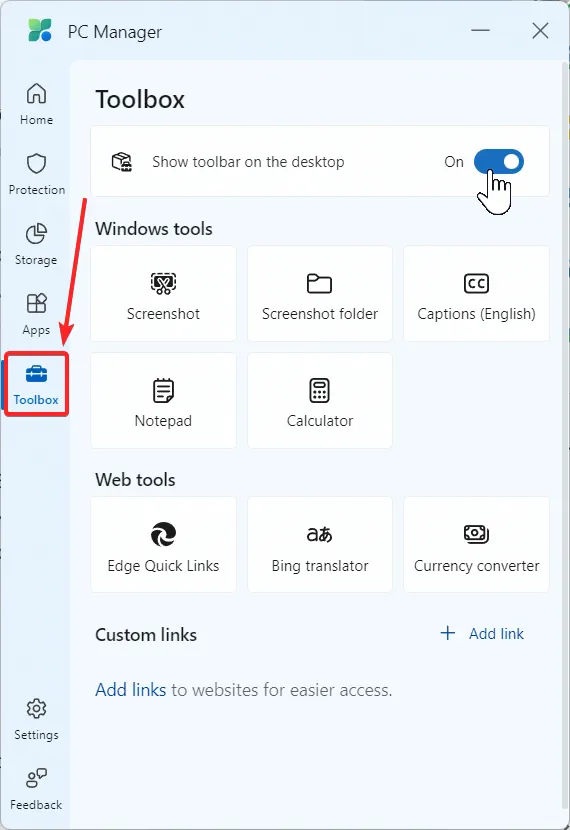
Task: Click the plus icon beside Add link
Action: click(x=448, y=633)
